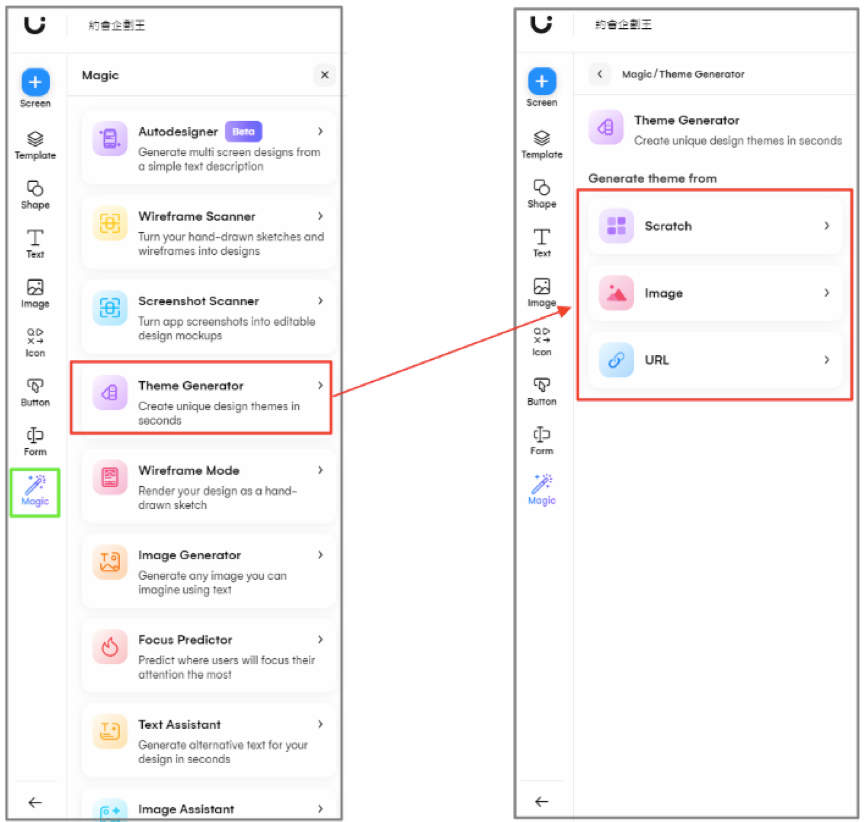Image resolution: width=864 pixels, height=822 pixels.
Task: Expand Autodesigner with its chevron
Action: tap(320, 131)
